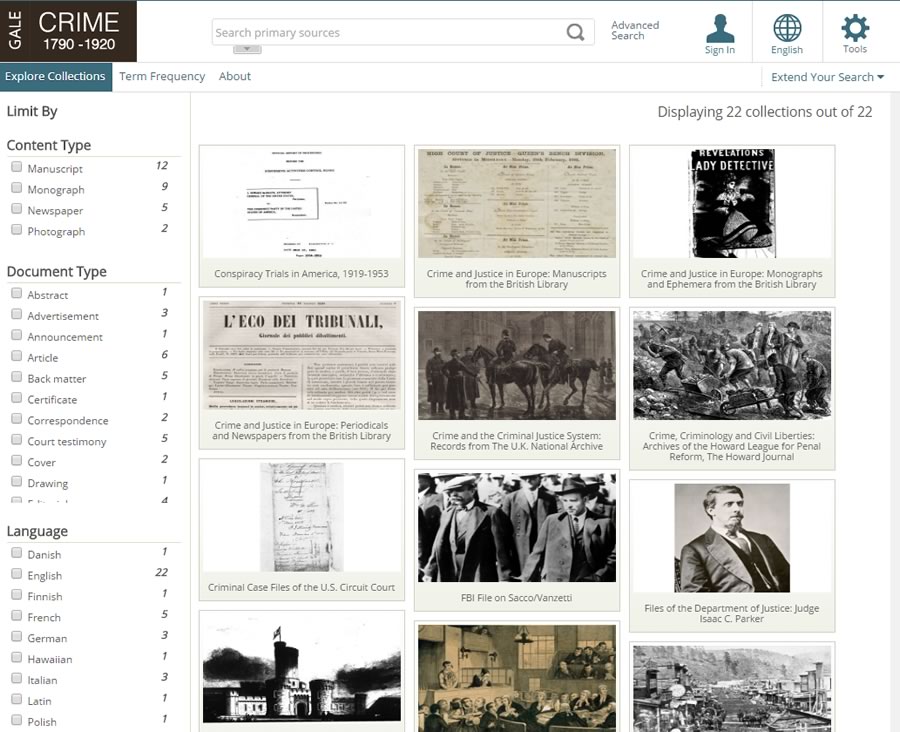Open the High Court of Justice manuscript thumbnail
This screenshot has height=732, width=900.
pos(517,203)
